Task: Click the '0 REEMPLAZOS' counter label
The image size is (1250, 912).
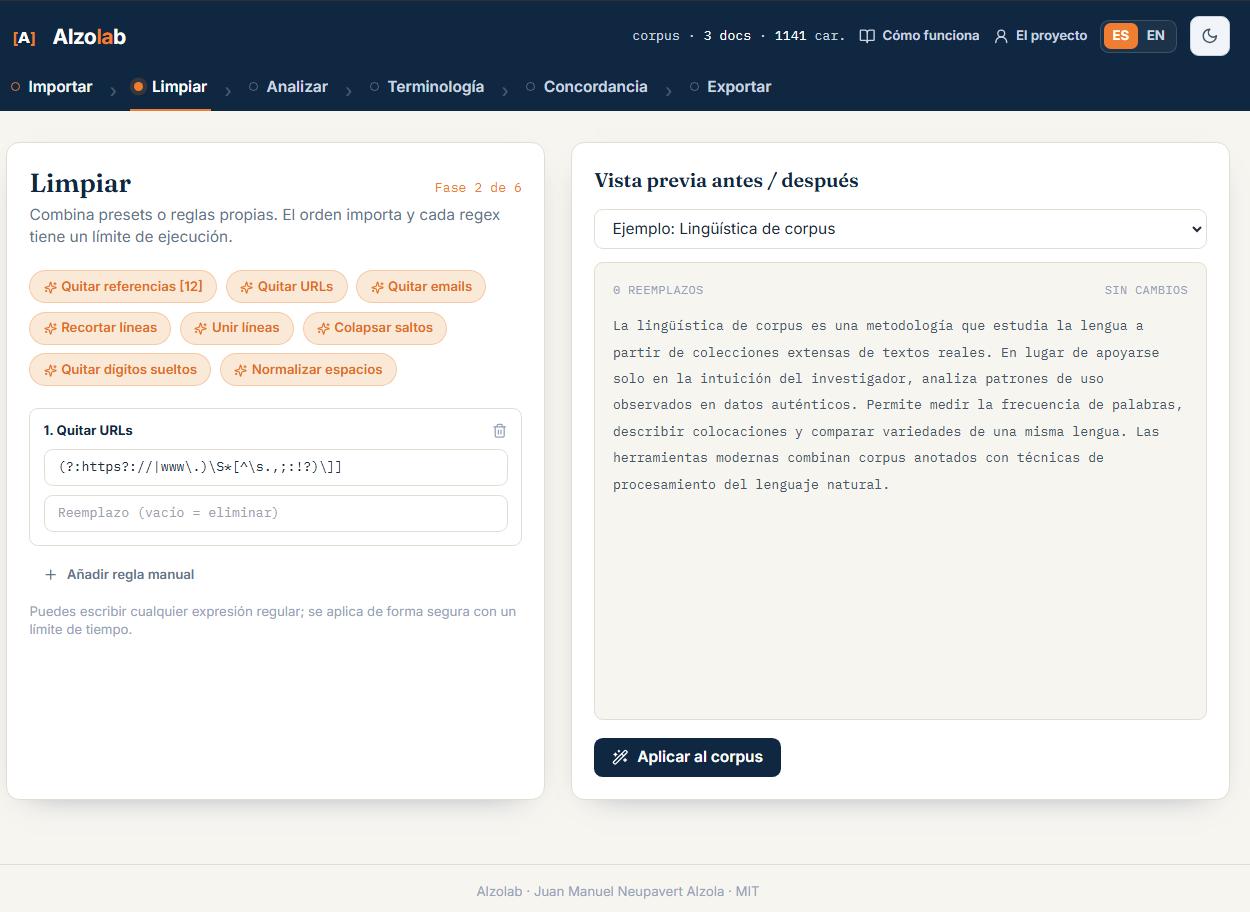Action: point(658,291)
